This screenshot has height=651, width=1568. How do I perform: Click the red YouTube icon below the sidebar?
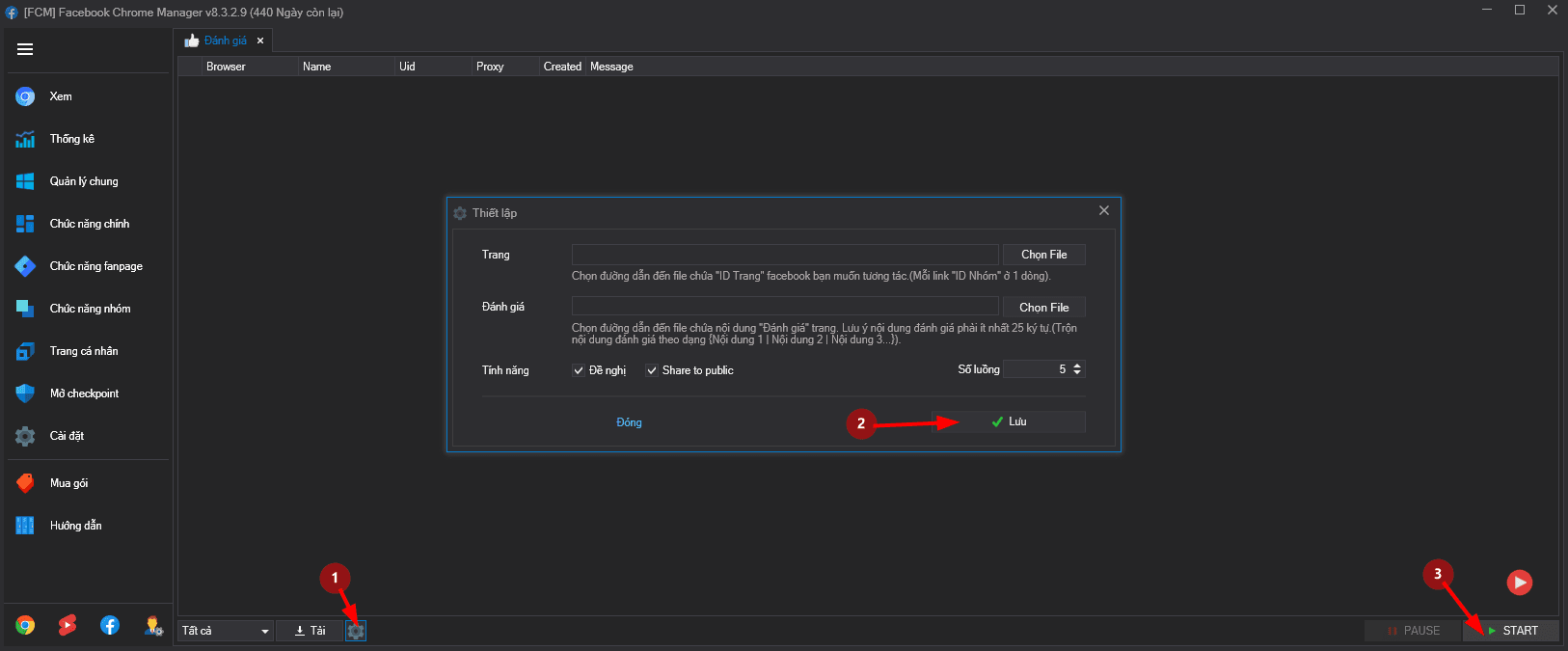point(68,626)
